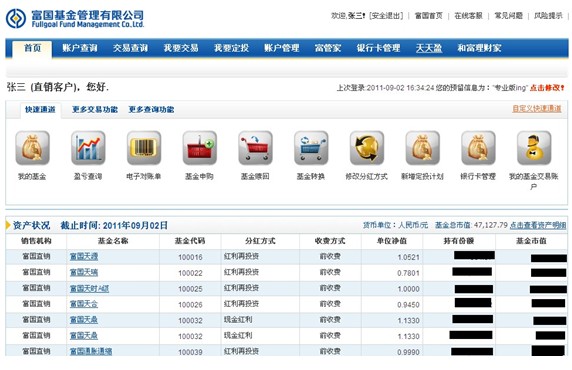Open the 交易查询 menu
572x370 pixels.
[x=130, y=48]
